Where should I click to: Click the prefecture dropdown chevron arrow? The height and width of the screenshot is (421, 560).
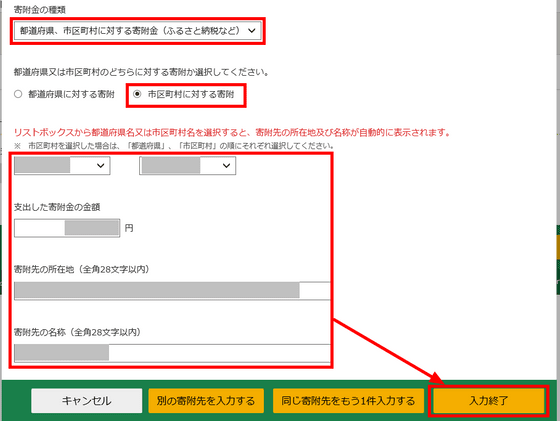(x=101, y=166)
